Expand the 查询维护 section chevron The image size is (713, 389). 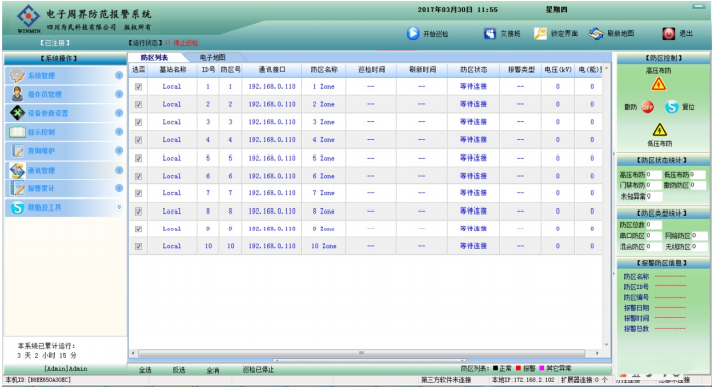(119, 151)
